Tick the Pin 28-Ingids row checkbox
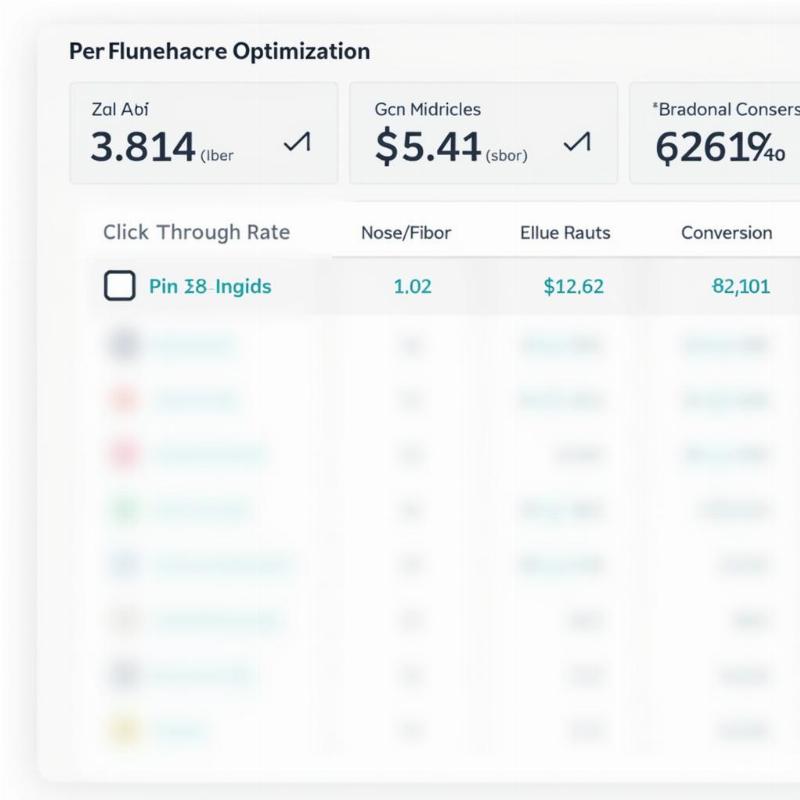This screenshot has width=800, height=800. click(x=119, y=287)
